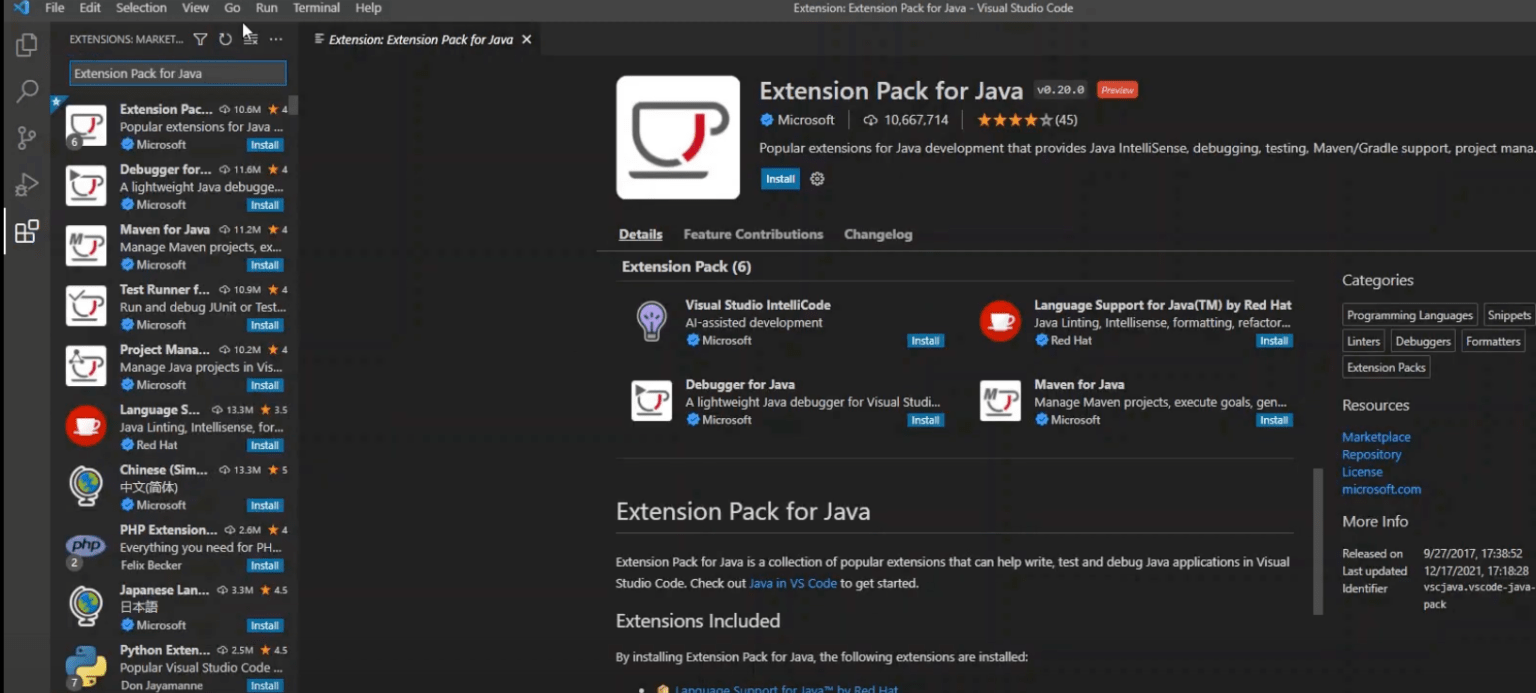Open the Terminal menu
The height and width of the screenshot is (693, 1536).
316,8
